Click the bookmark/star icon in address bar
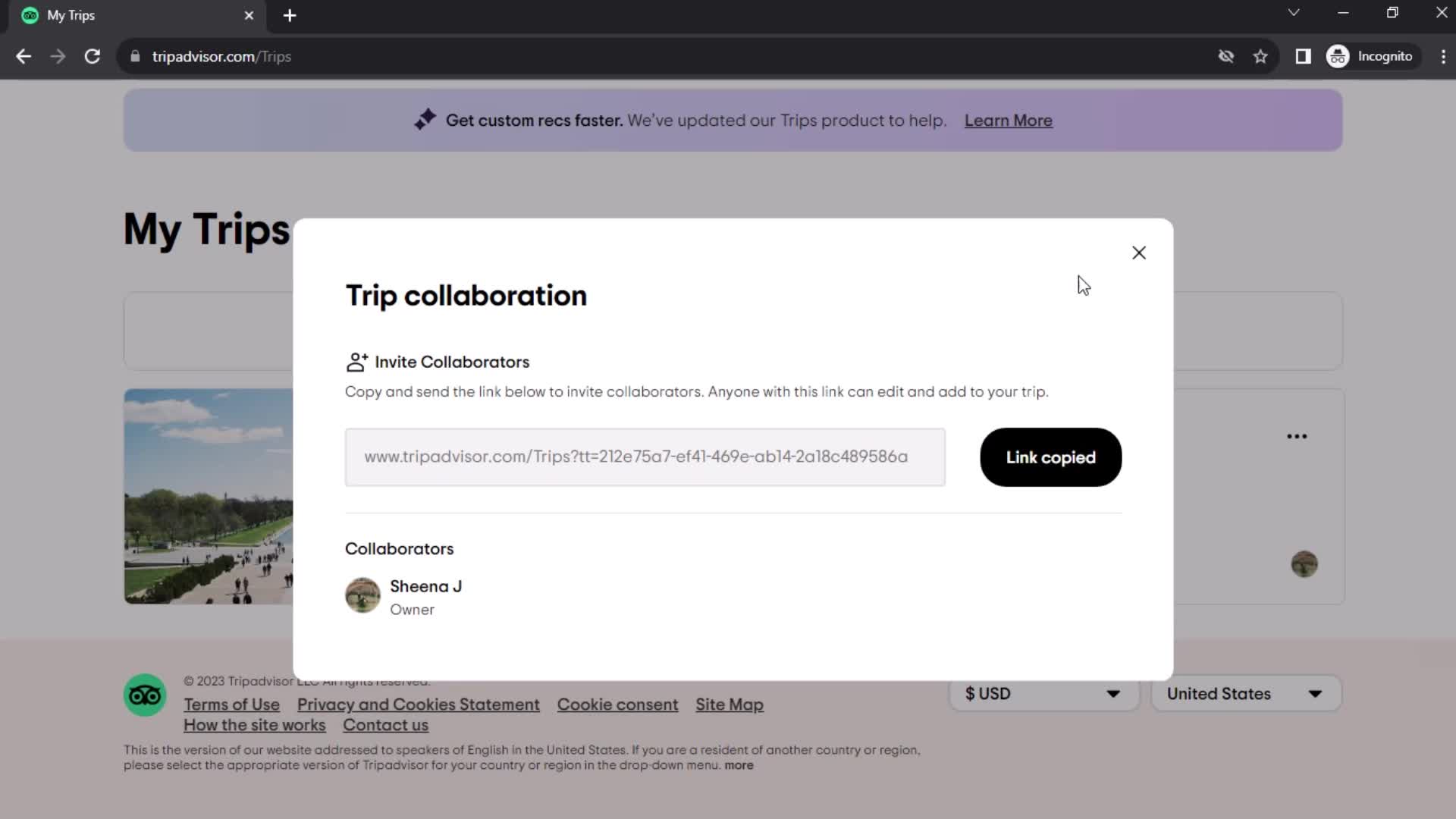 (1261, 56)
